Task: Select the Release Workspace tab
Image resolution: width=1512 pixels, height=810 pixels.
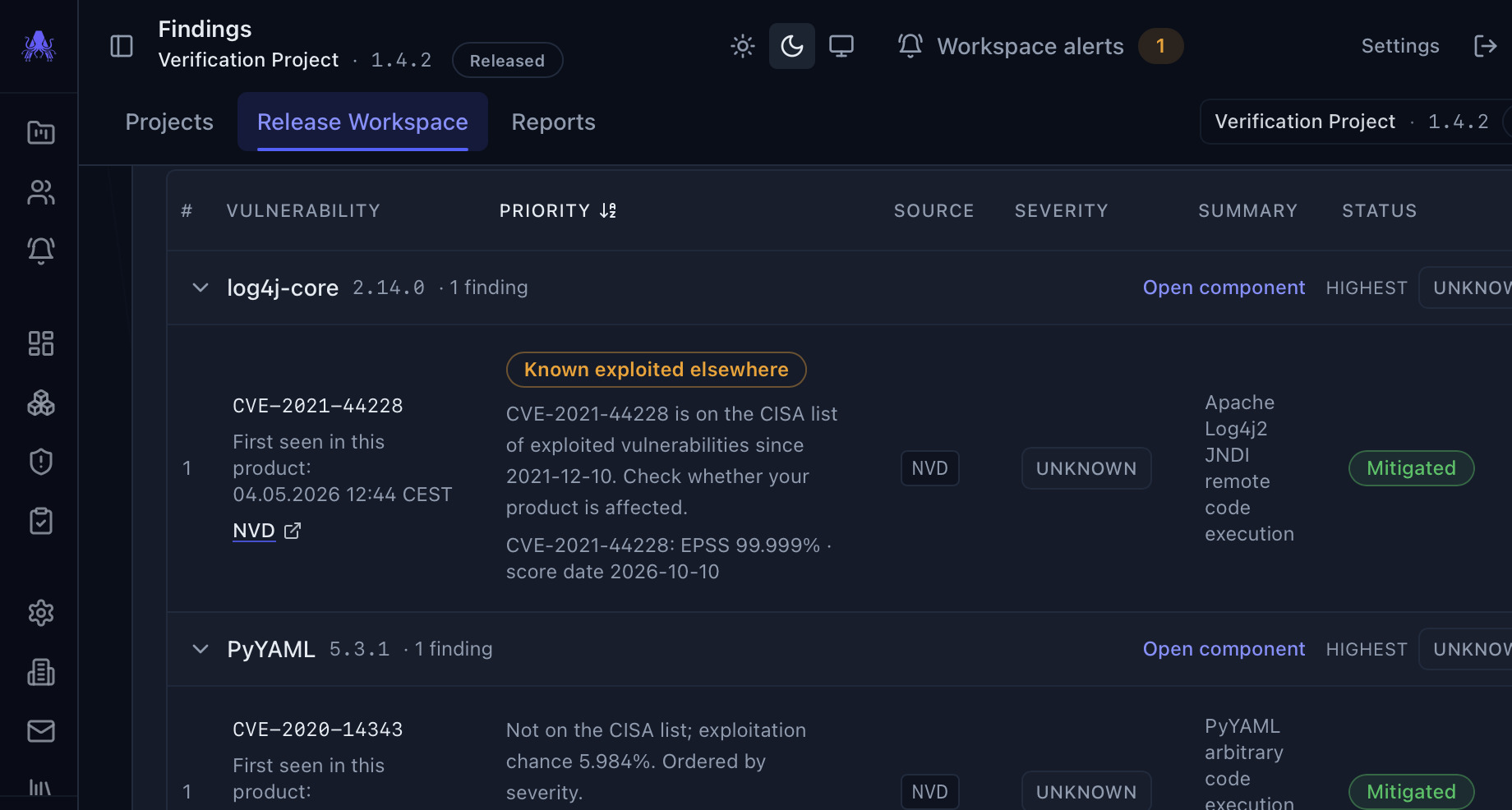Action: tap(362, 122)
